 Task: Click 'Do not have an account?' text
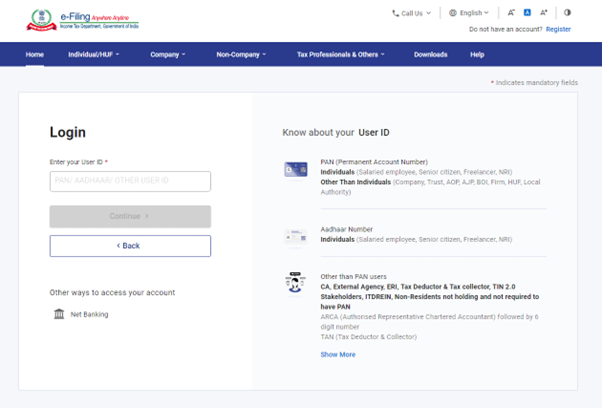pos(506,29)
